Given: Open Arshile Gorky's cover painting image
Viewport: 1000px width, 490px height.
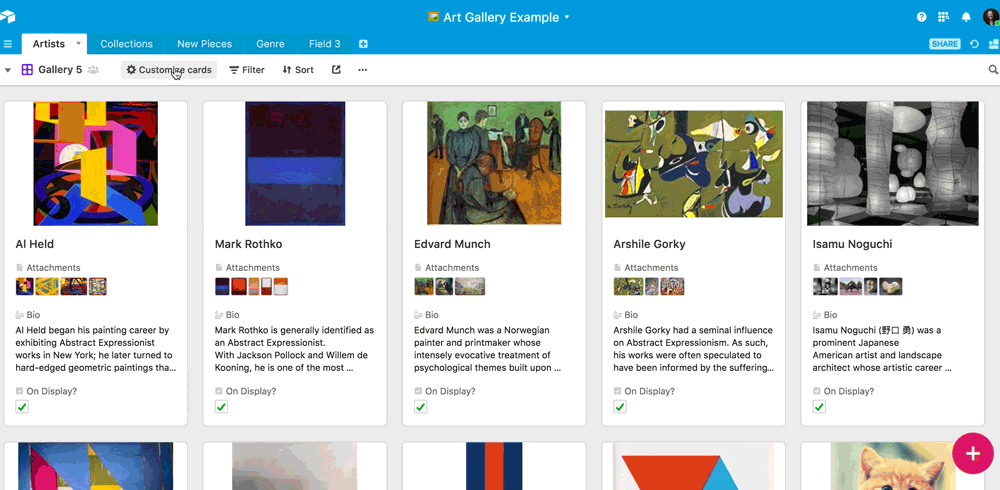Looking at the screenshot, I should 693,164.
